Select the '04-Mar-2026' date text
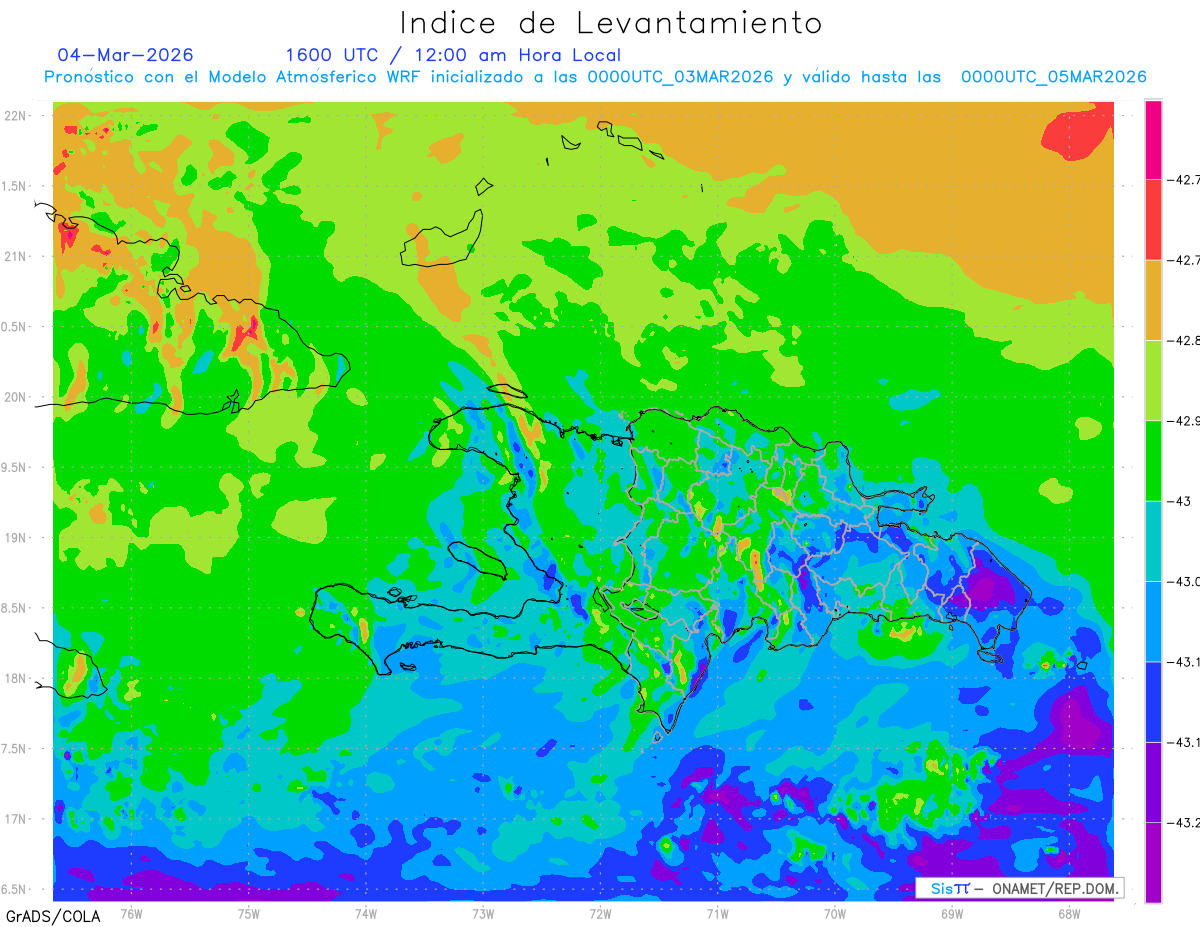This screenshot has width=1200, height=927. click(126, 55)
